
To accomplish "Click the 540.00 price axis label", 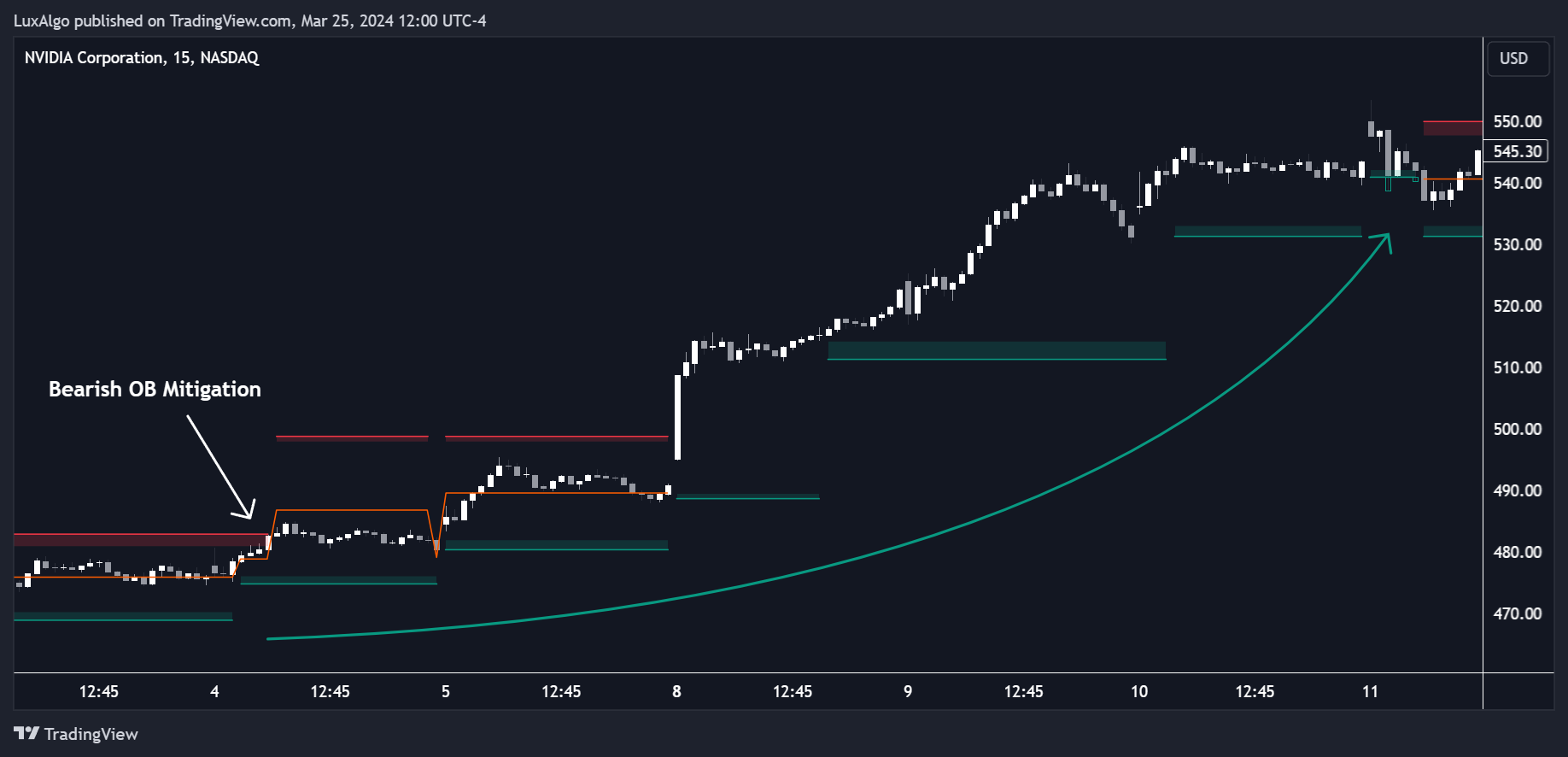I will coord(1517,183).
